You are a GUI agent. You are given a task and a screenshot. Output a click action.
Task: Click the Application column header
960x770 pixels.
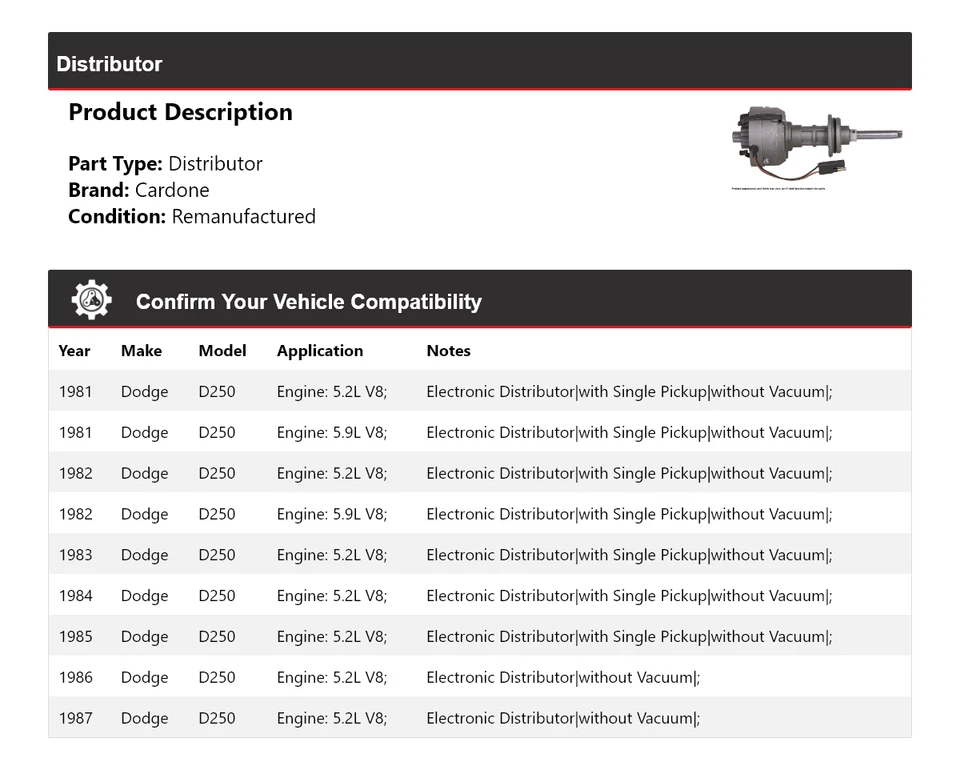point(320,351)
